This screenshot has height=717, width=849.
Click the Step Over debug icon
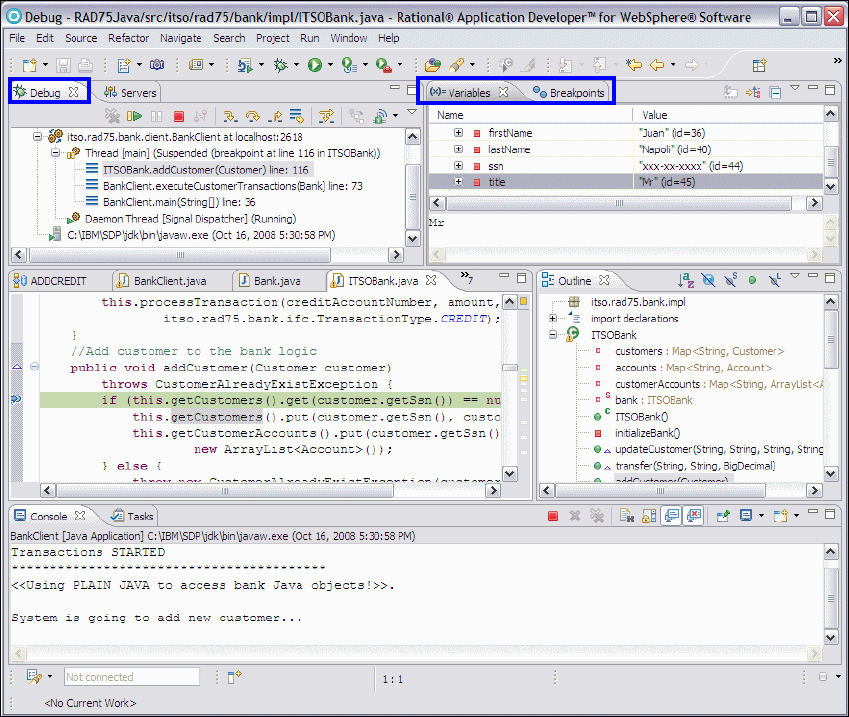pyautogui.click(x=252, y=117)
